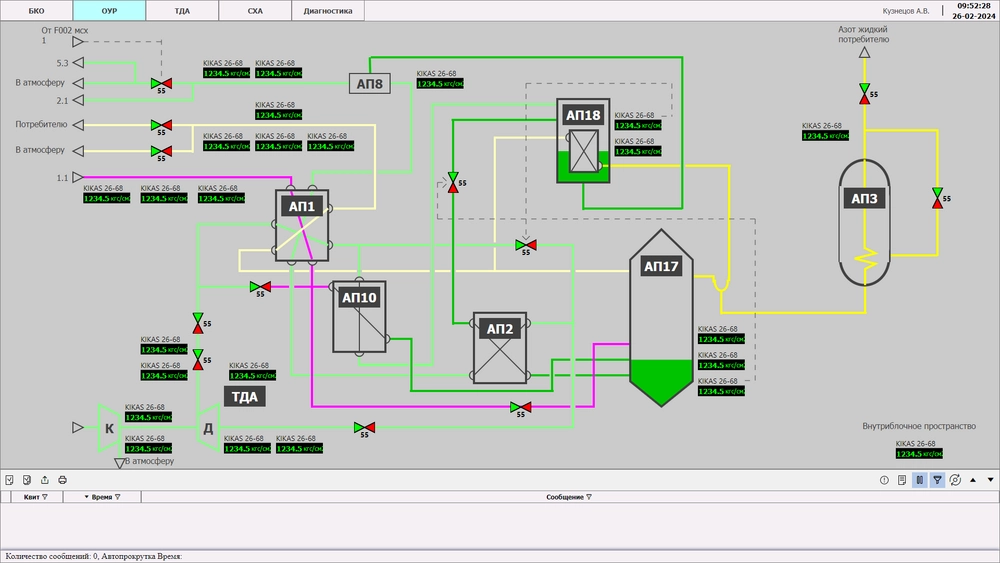
Task: Click the print icon in the alarm toolbar
Action: point(62,480)
